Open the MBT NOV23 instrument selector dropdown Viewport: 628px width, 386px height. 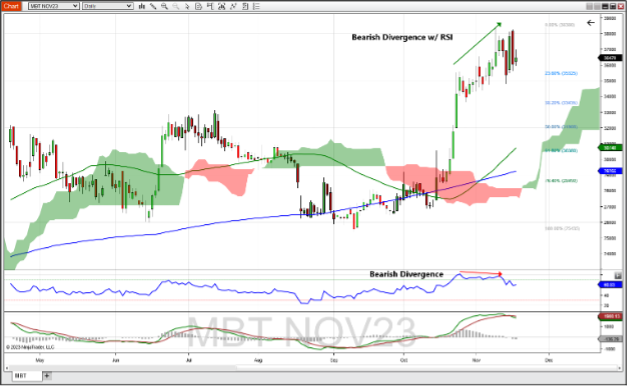pos(53,6)
